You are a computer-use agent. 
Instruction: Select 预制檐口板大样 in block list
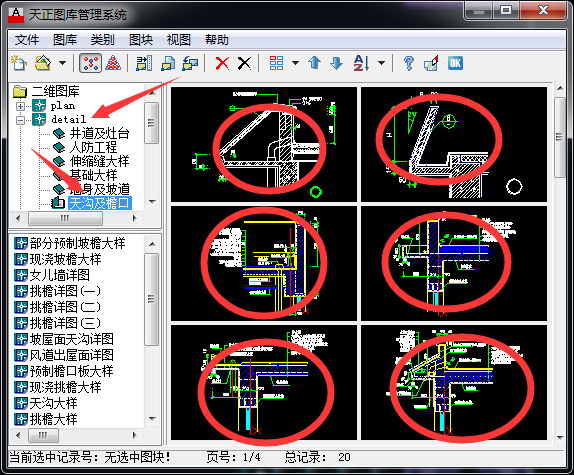point(71,371)
